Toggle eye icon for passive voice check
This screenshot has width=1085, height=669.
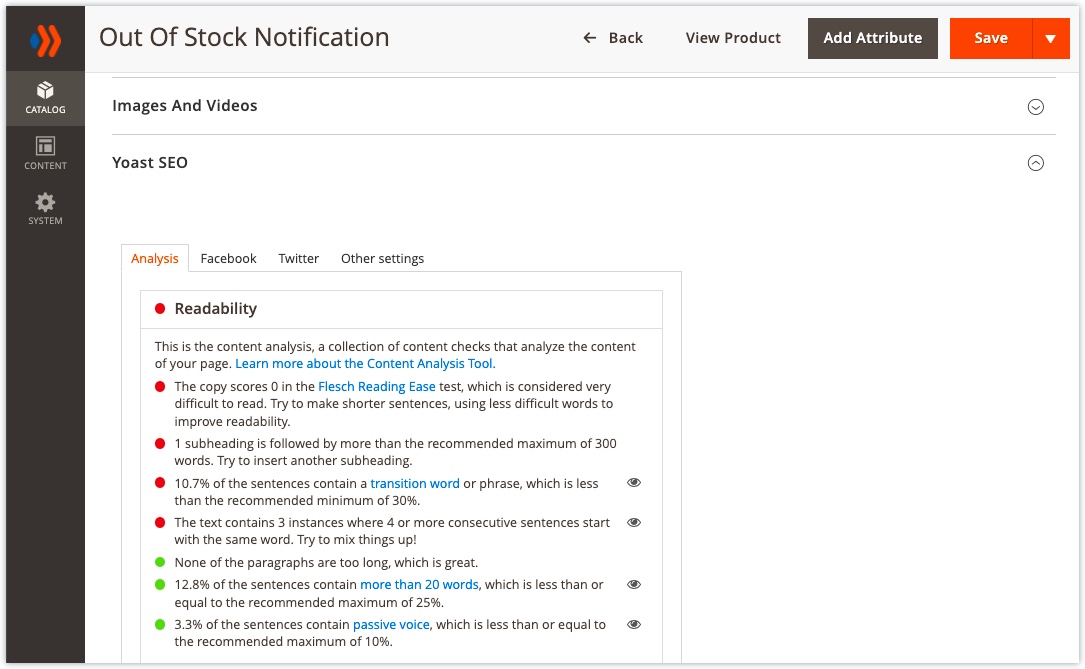pyautogui.click(x=633, y=625)
